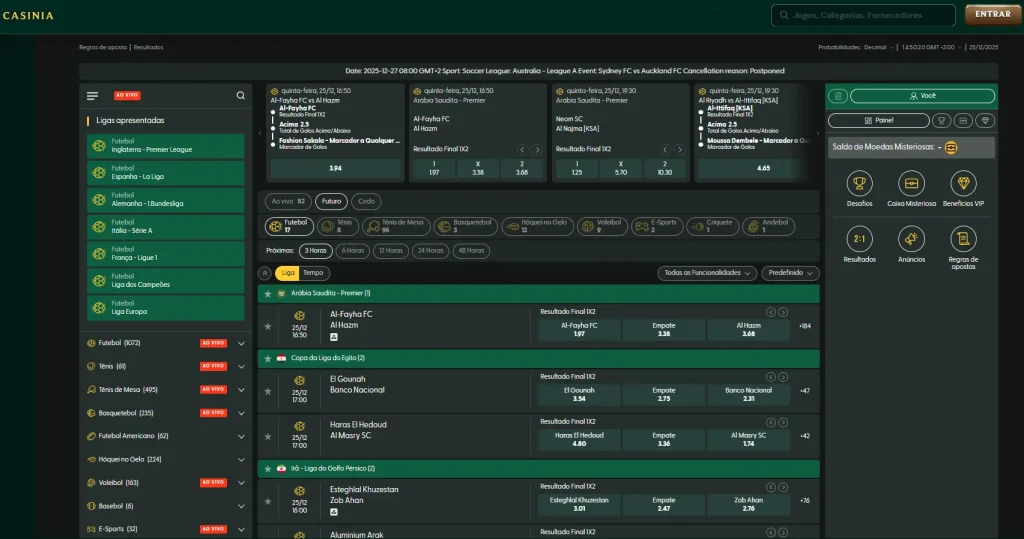Favorite the Esteghlal Khuzestan match star
Screen dimensions: 1024x539
click(x=268, y=501)
